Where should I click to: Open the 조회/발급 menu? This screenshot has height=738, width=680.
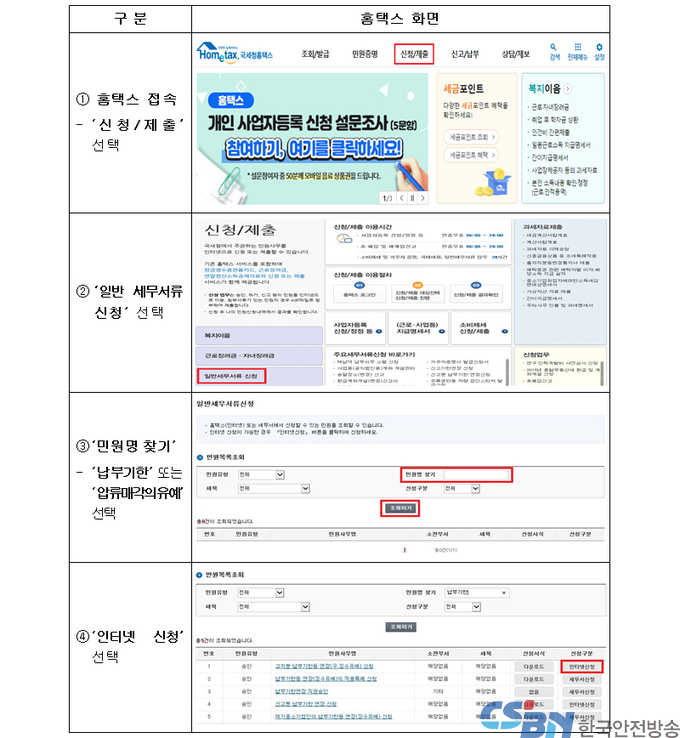315,54
